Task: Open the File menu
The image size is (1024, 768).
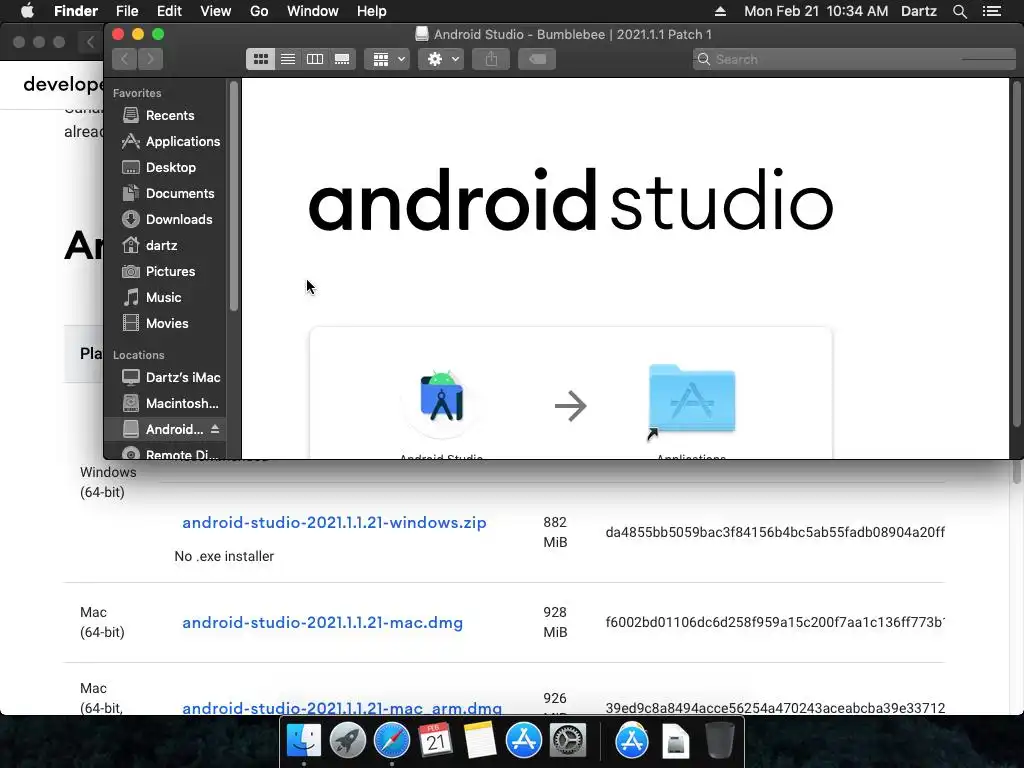Action: 127,11
